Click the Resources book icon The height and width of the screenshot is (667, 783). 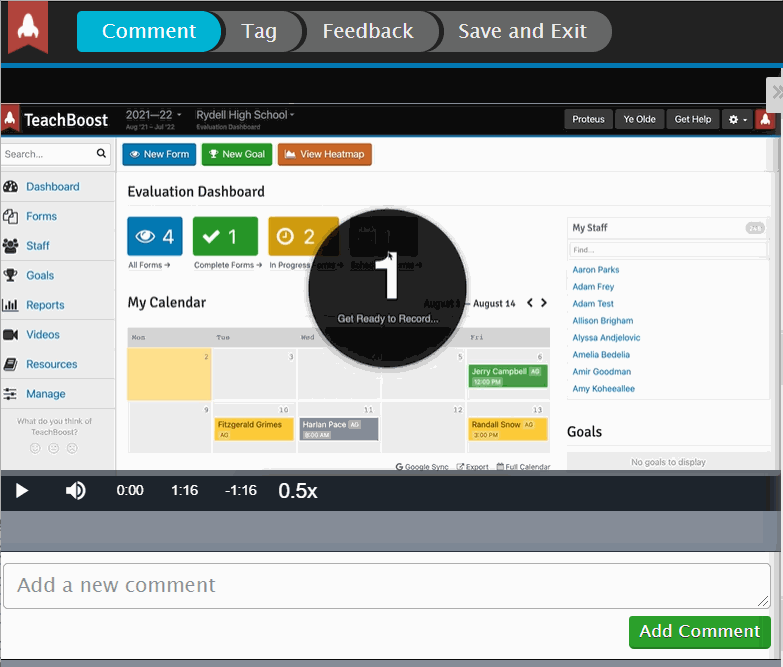[x=10, y=364]
